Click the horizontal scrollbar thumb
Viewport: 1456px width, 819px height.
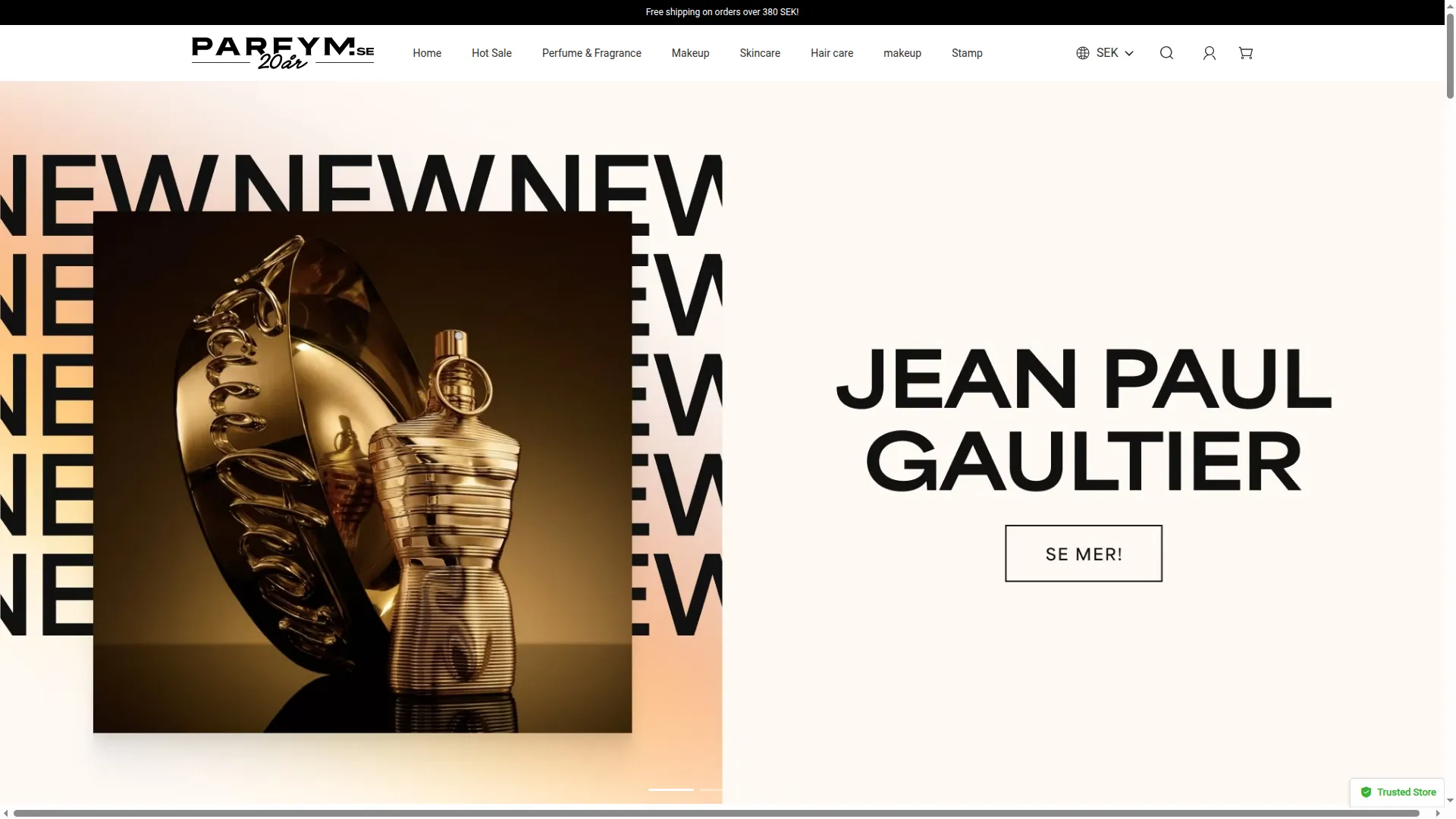tap(716, 813)
